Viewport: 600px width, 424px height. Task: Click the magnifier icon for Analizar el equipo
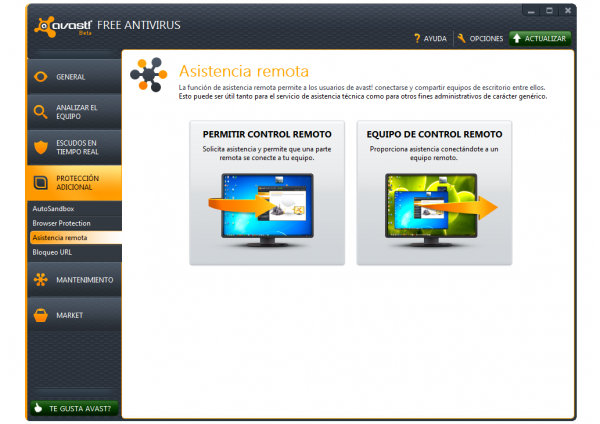[40, 112]
